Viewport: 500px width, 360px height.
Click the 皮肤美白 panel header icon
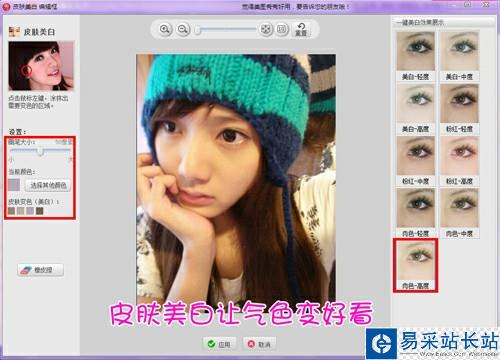click(14, 32)
